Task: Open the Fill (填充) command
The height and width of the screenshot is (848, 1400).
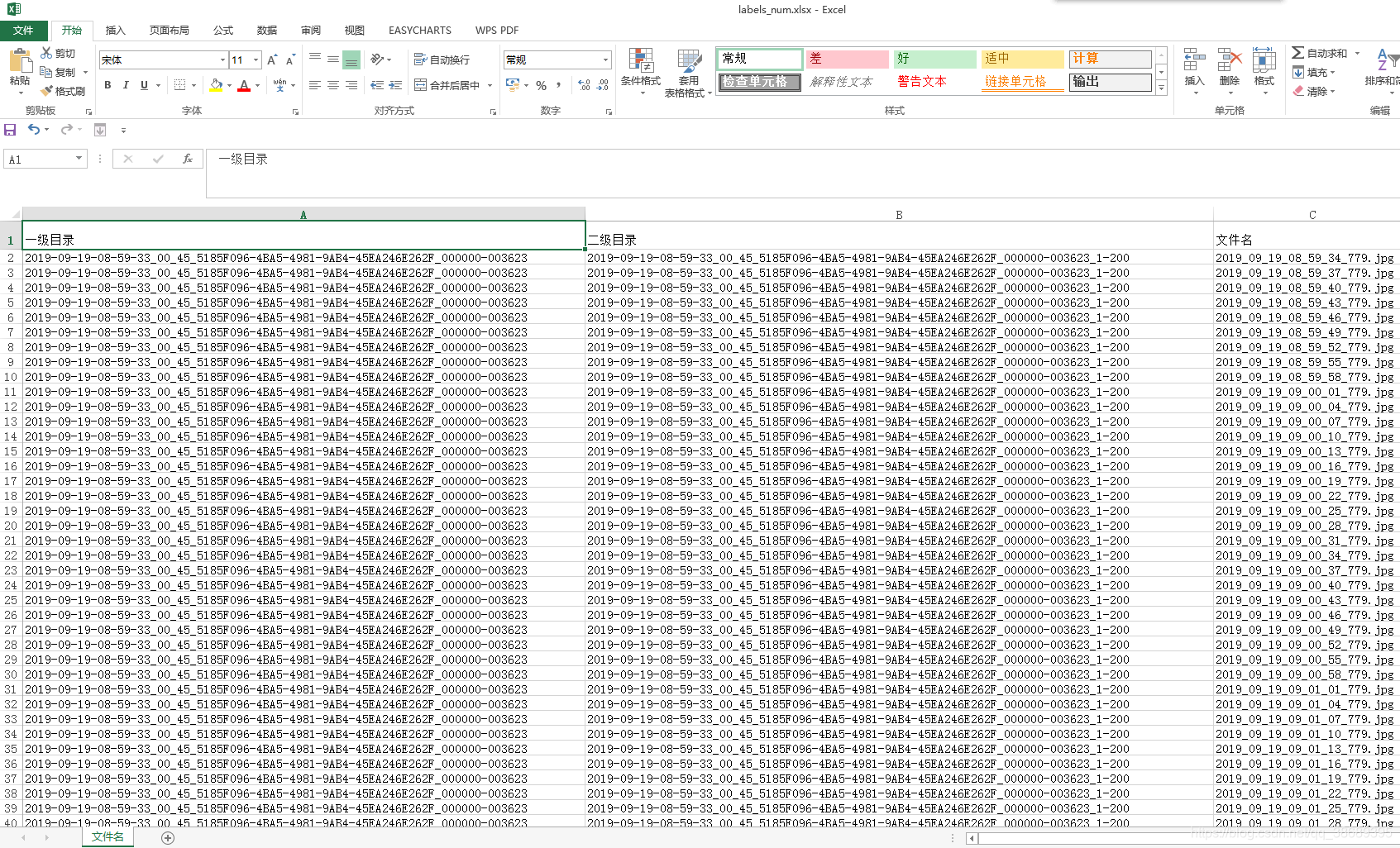Action: (1315, 72)
